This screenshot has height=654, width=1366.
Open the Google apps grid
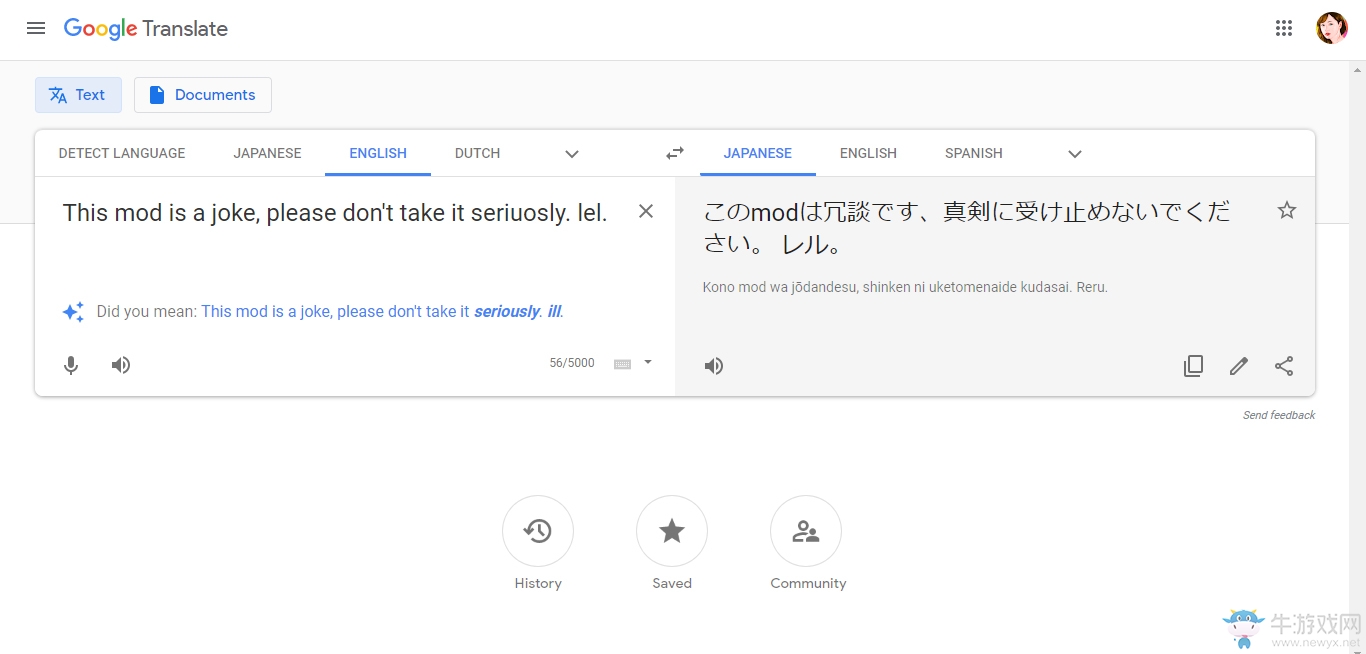click(1284, 28)
